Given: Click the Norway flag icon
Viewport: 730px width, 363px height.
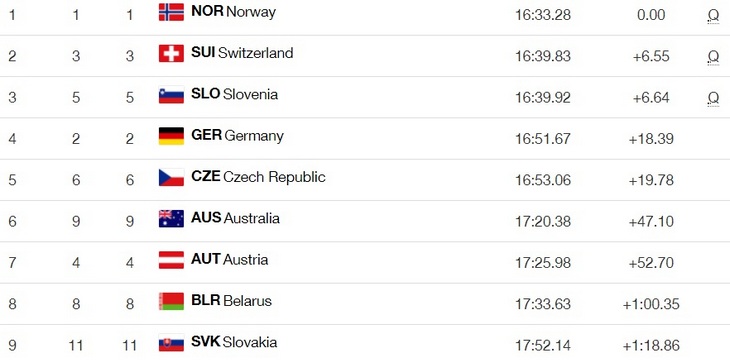Looking at the screenshot, I should (x=171, y=12).
